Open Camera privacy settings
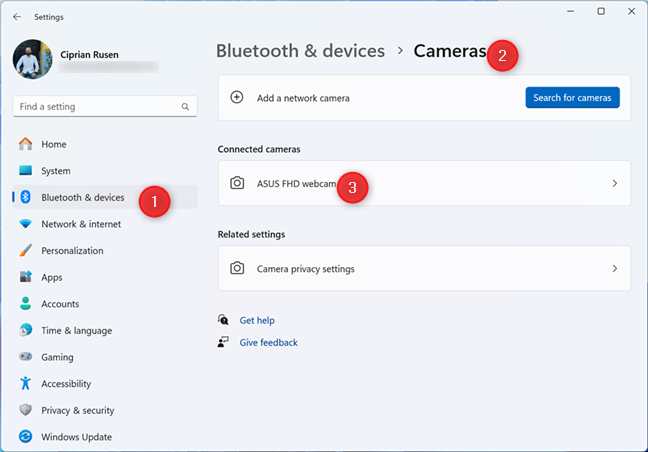This screenshot has width=648, height=452. tap(424, 269)
